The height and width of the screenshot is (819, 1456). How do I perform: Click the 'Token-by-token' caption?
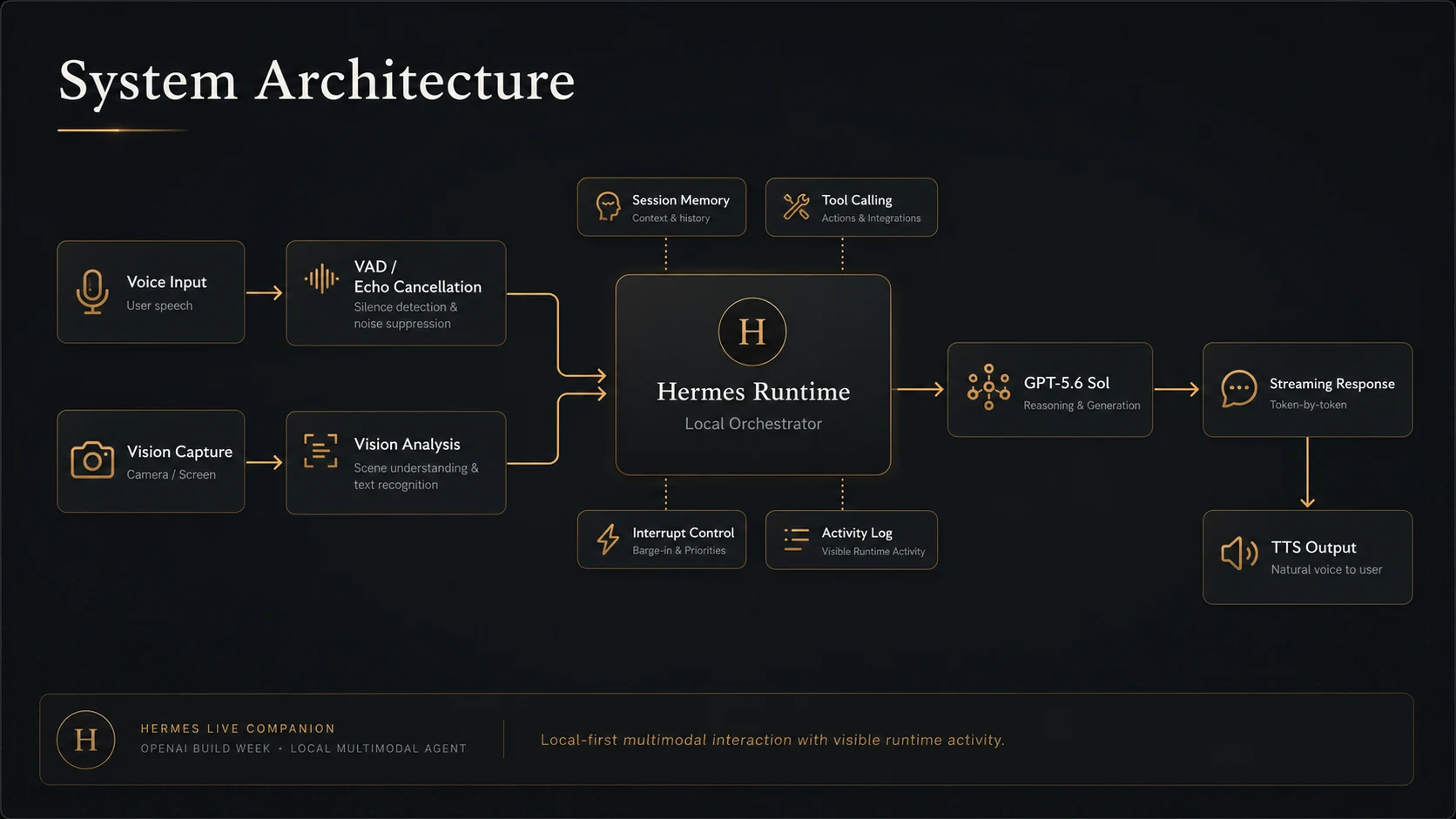[x=1308, y=405]
